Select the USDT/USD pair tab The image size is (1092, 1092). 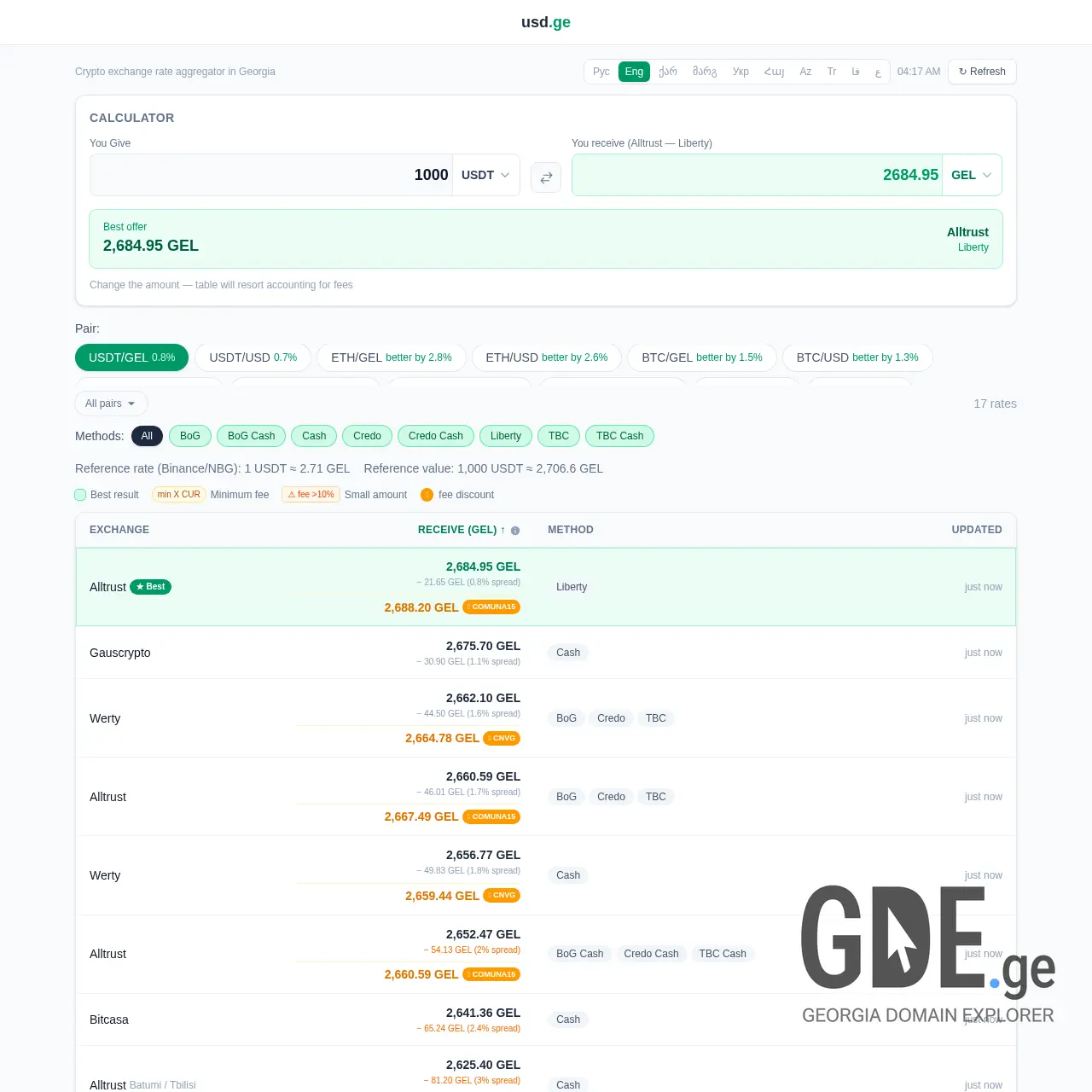253,357
